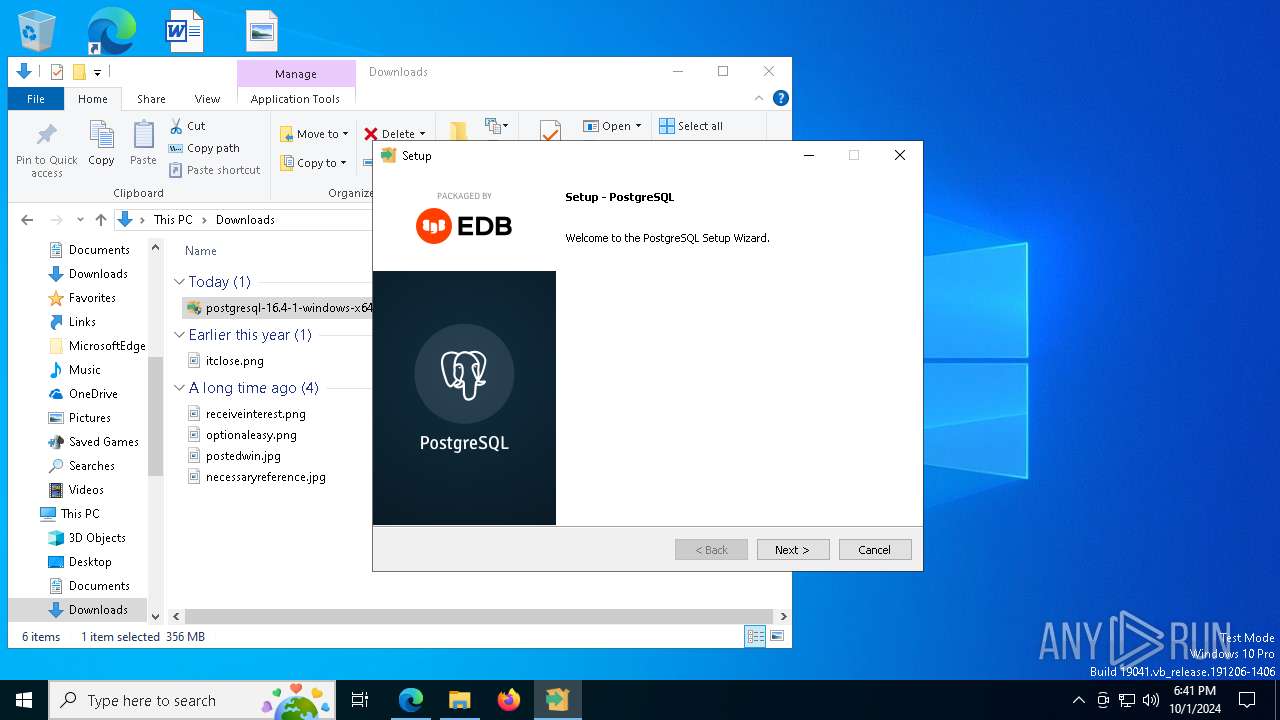Screen dimensions: 1280x720
Task: Click Select all in ribbon
Action: [691, 126]
